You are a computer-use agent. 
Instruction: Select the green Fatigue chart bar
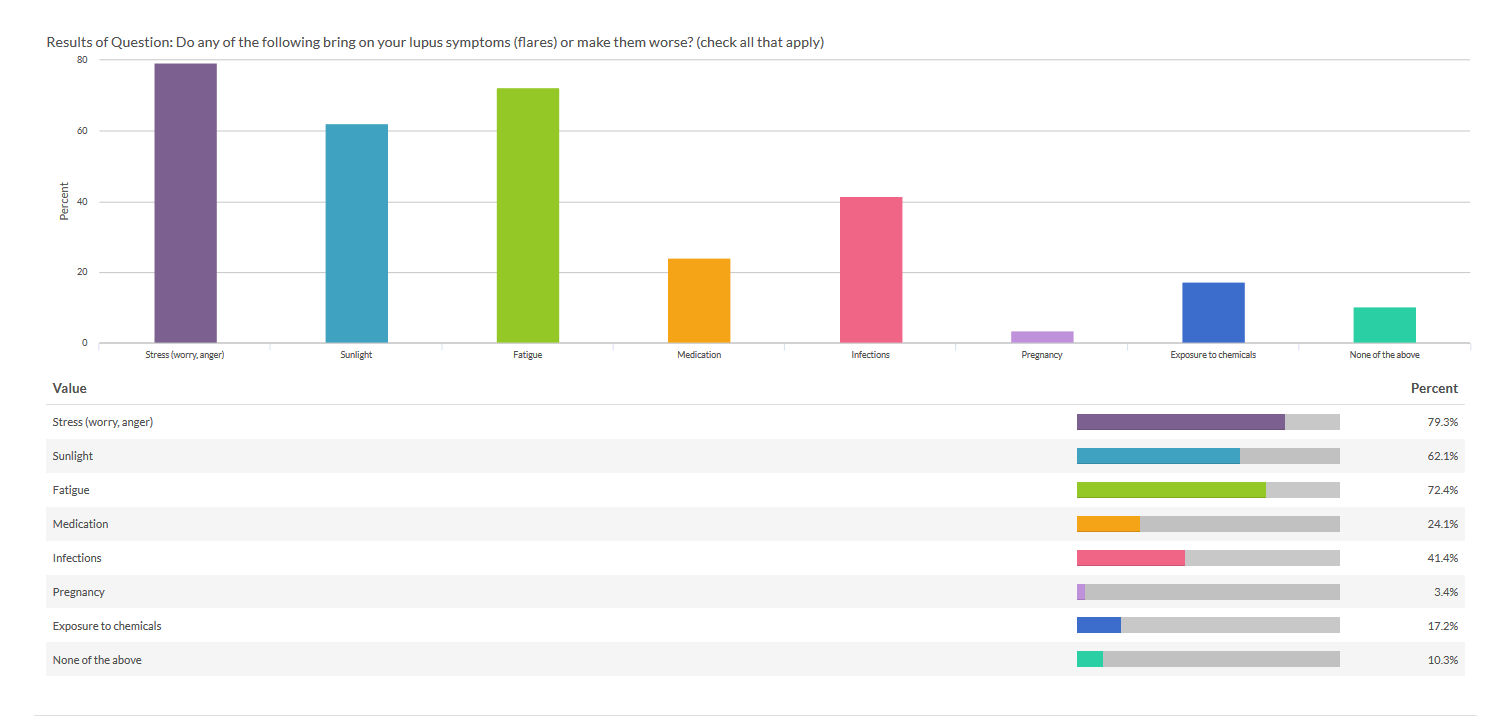[528, 215]
